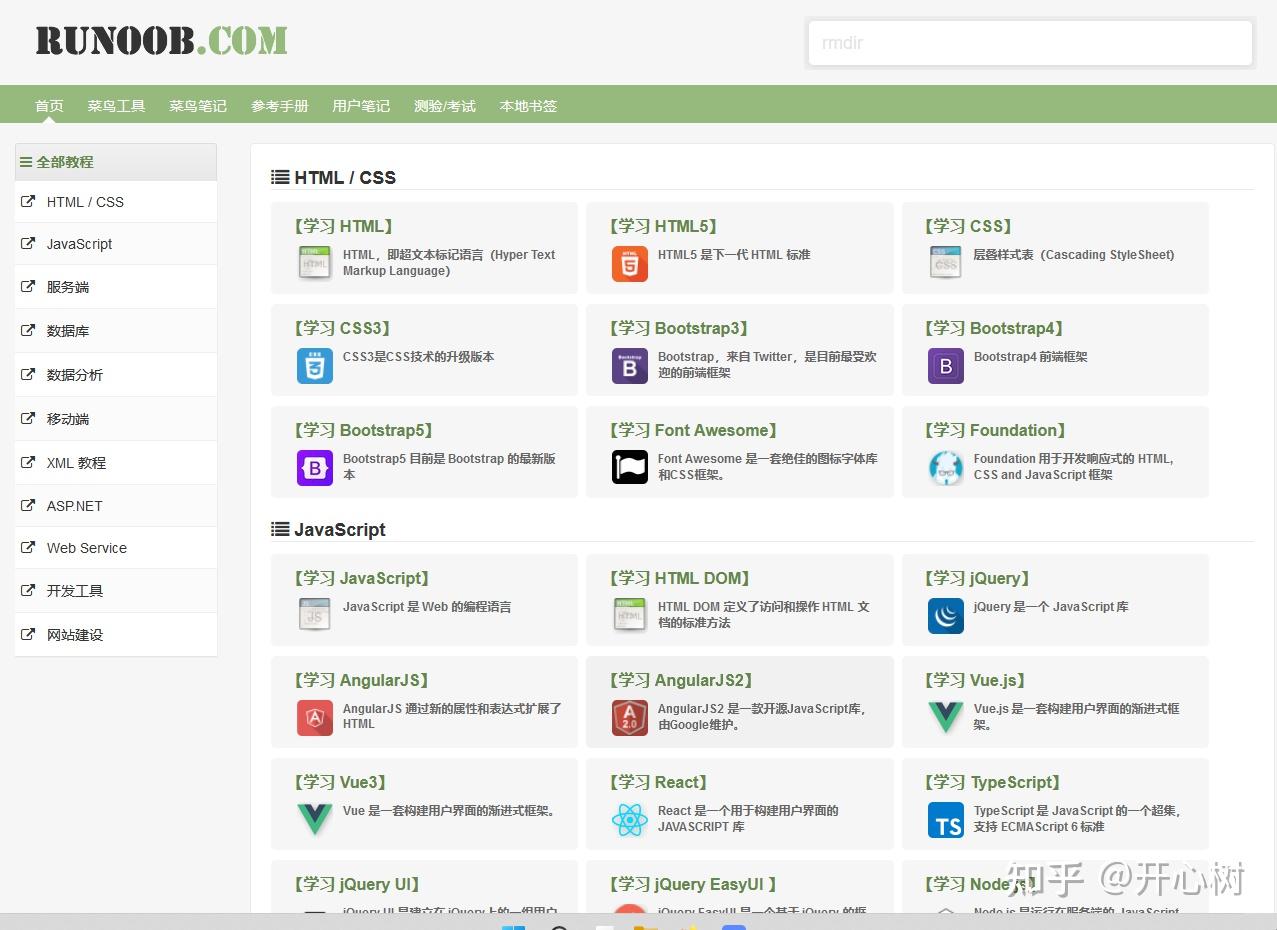
Task: Click the Bootstrap5 purple icon
Action: point(315,467)
